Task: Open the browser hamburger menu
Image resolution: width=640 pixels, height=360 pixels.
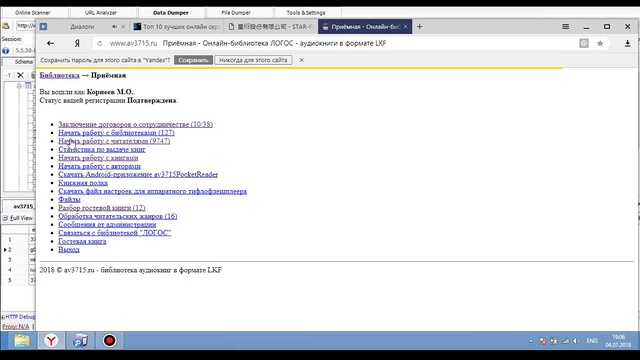Action: click(565, 27)
